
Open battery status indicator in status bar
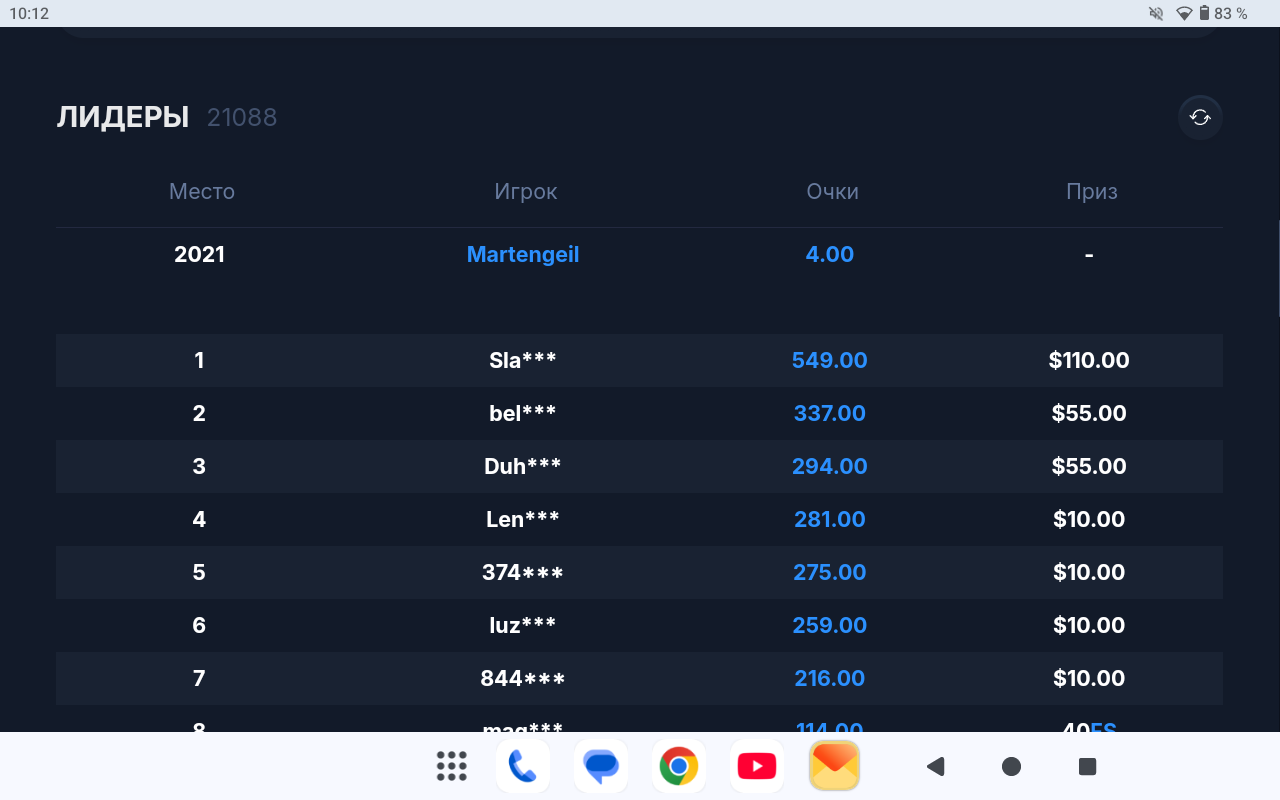1205,13
